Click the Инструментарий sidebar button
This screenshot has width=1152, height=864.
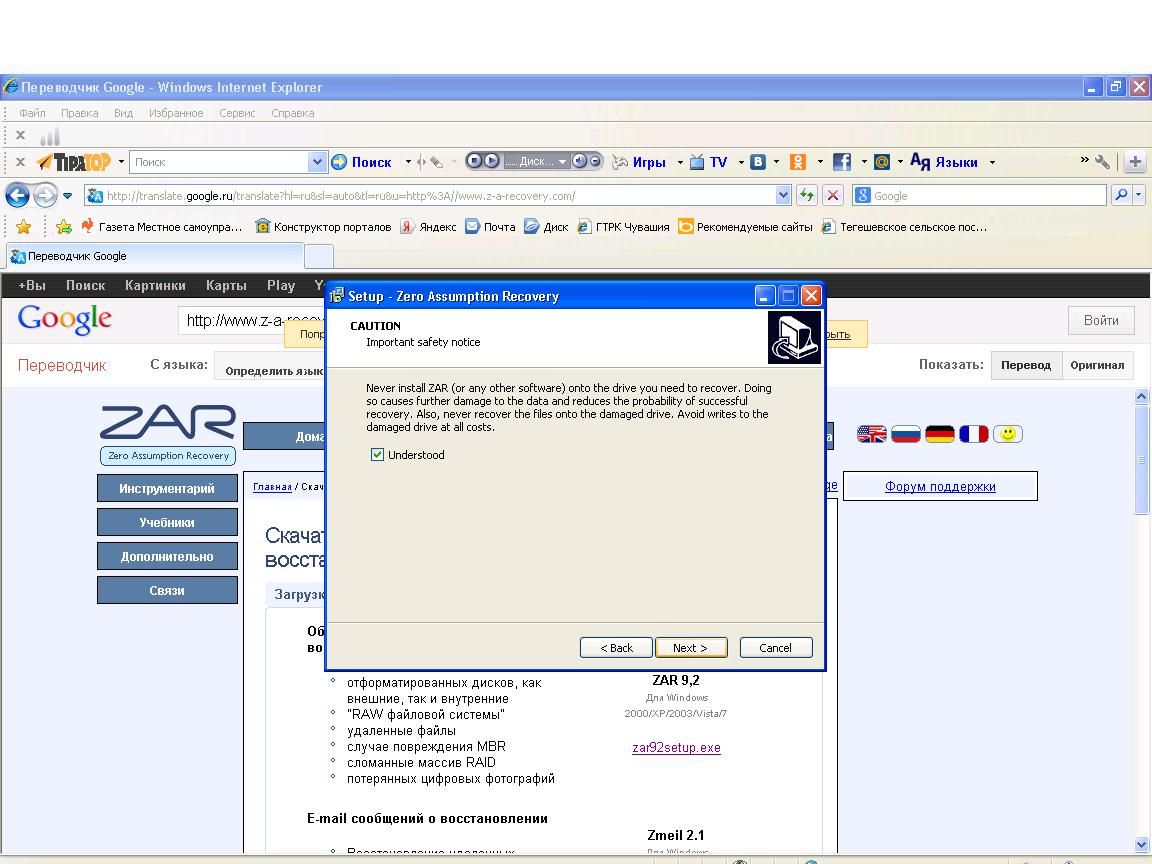click(x=168, y=489)
